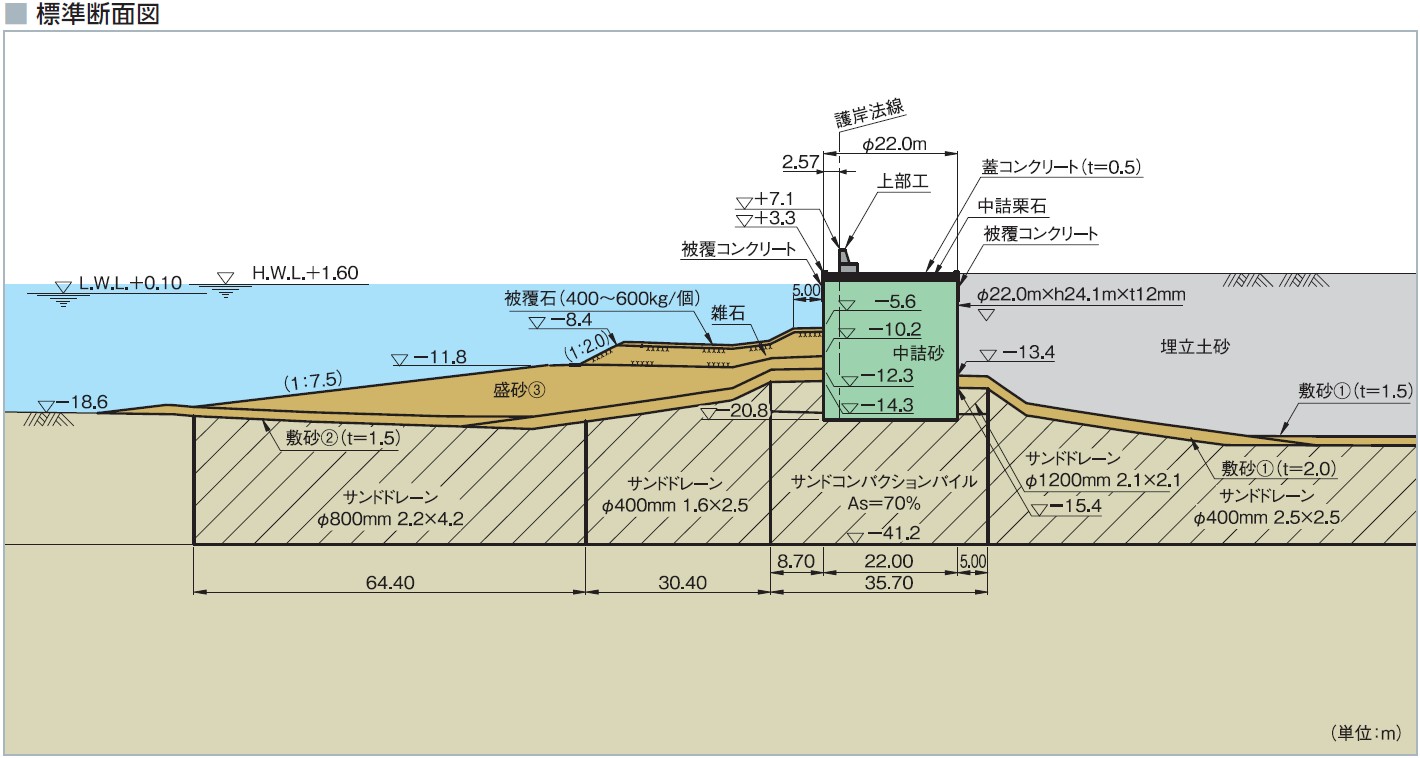Select the サンドコンパクションパイル As=70% label
Viewport: 1420px width, 758px height.
click(x=883, y=492)
